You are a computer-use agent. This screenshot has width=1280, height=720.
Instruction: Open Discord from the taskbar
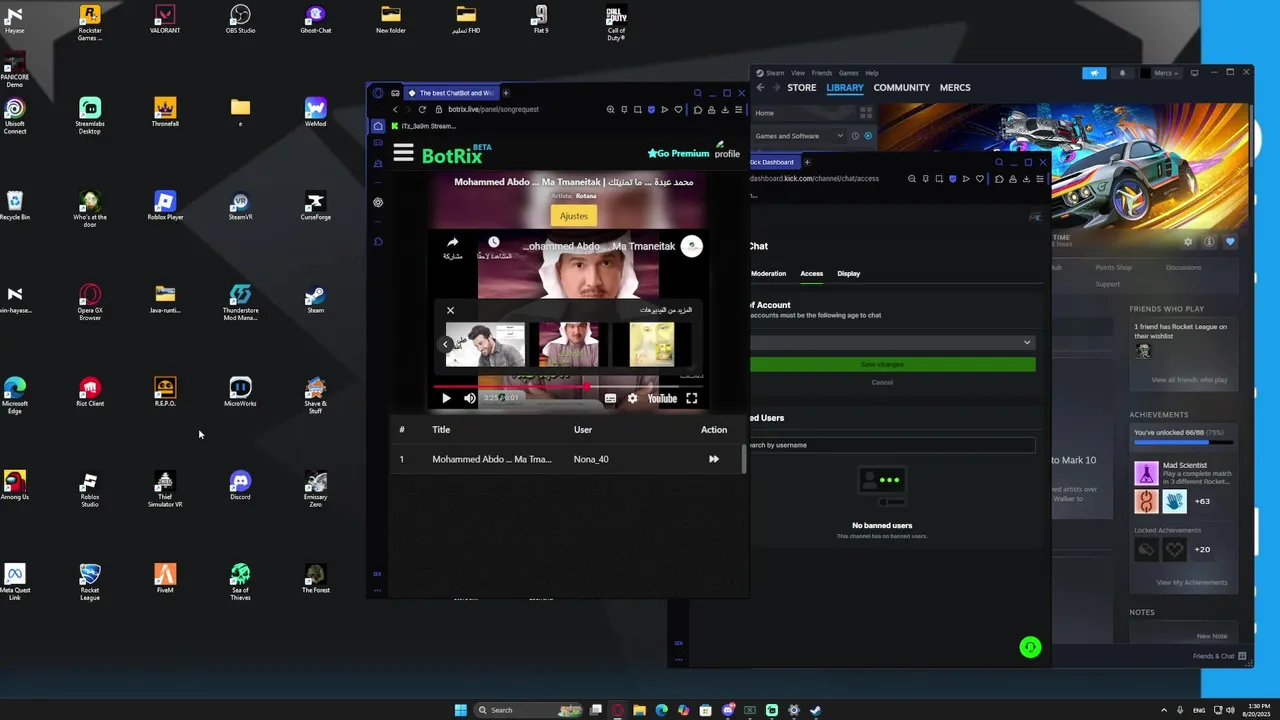pyautogui.click(x=728, y=710)
